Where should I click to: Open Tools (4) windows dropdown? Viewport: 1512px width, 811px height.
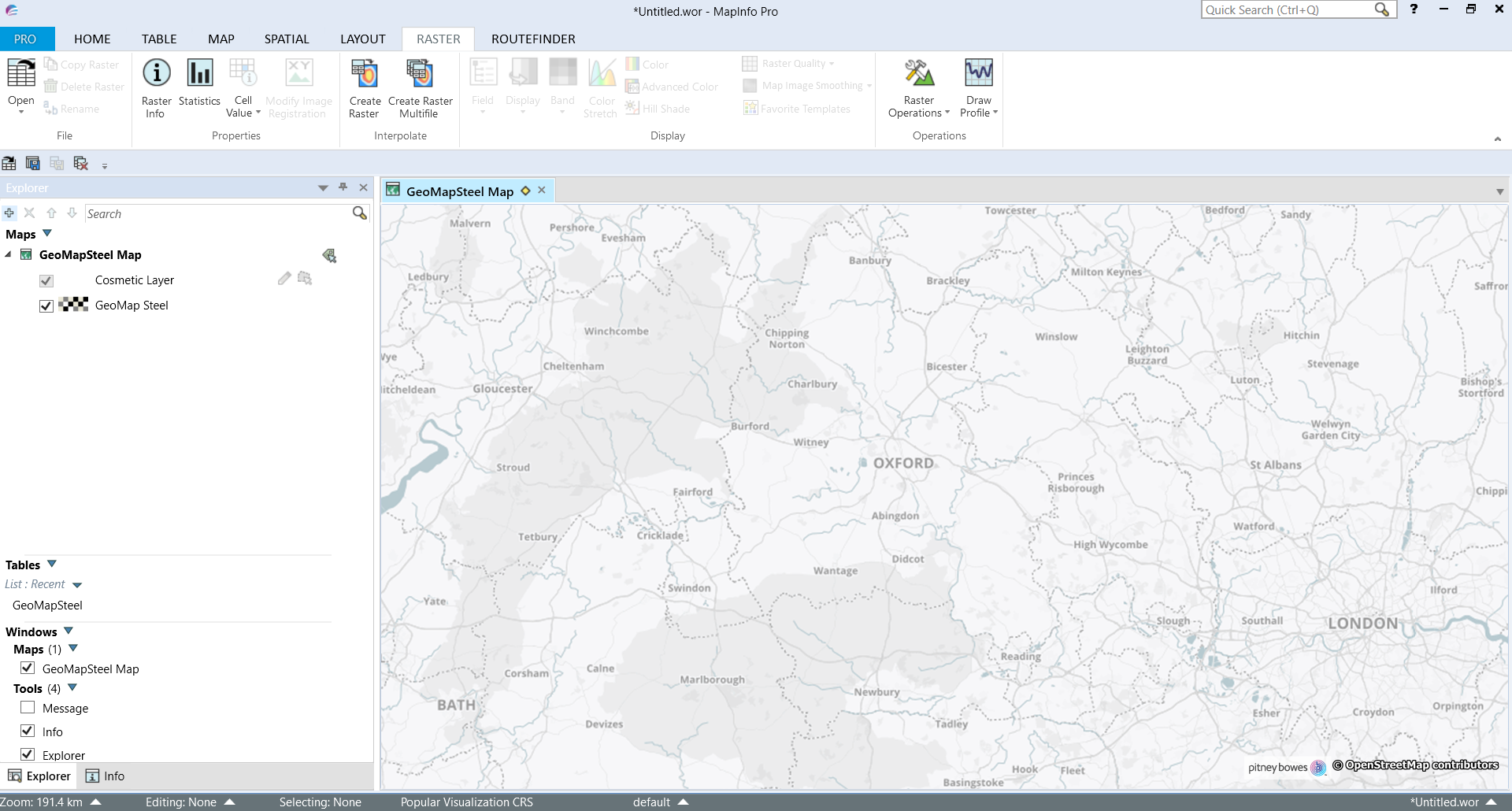click(72, 687)
